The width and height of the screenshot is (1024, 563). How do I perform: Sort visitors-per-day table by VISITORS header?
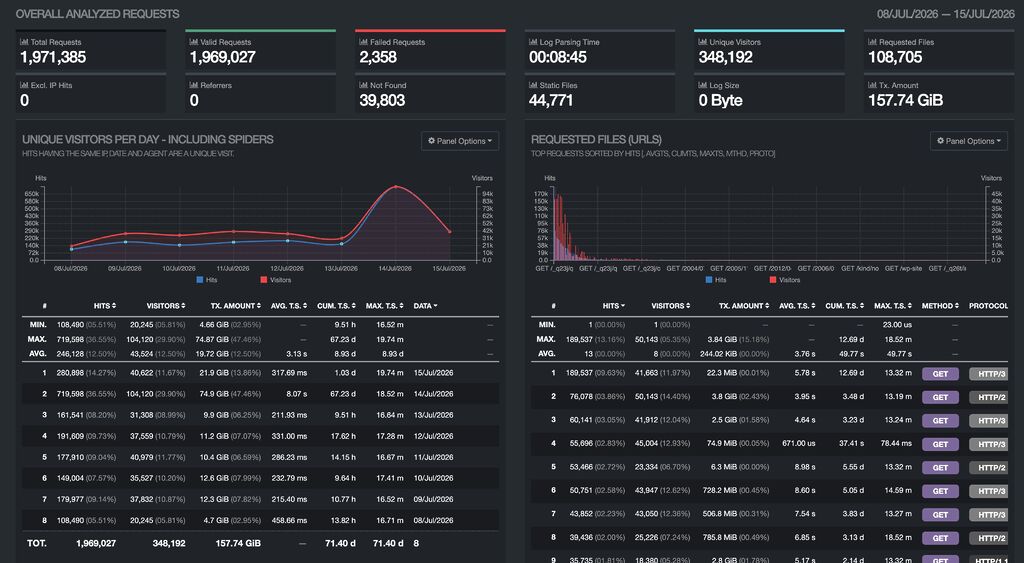tap(166, 306)
